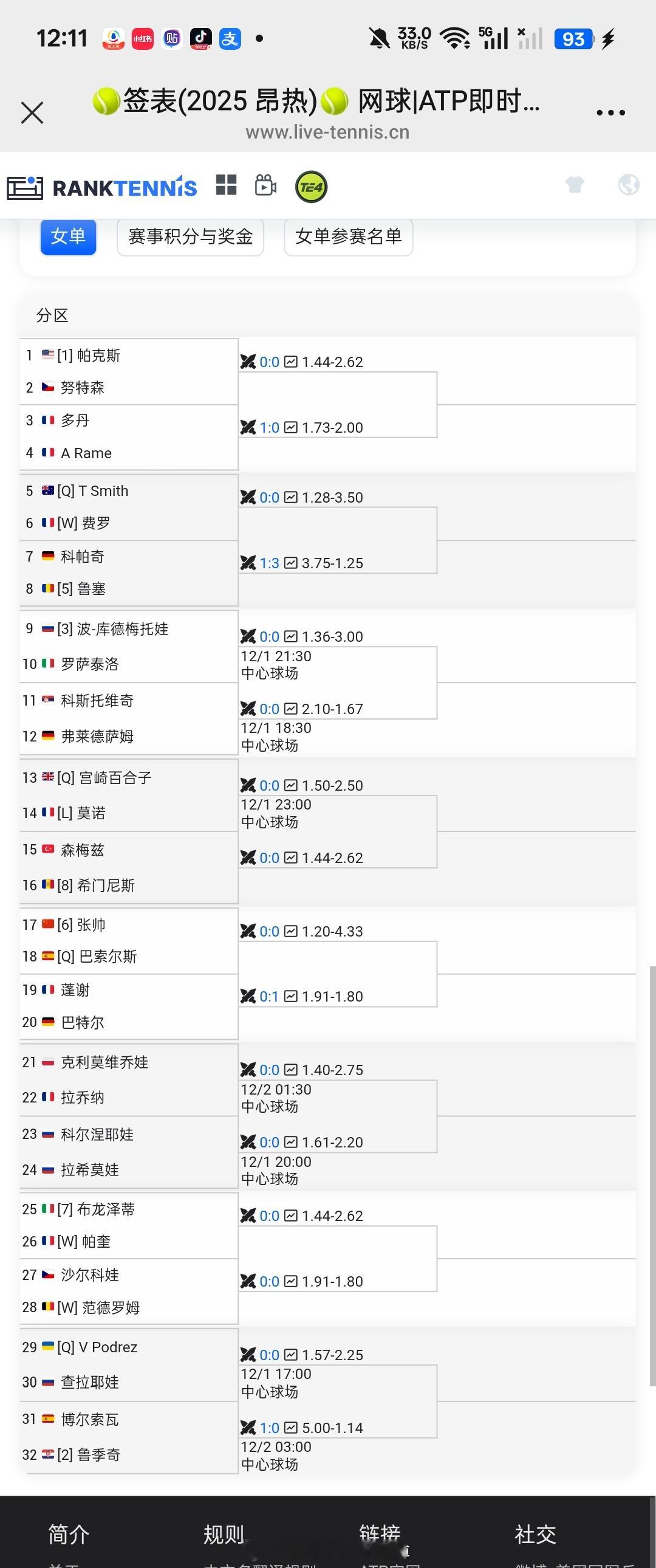Screen dimensions: 656x1568
Task: Open the TE4 badge icon
Action: [311, 186]
